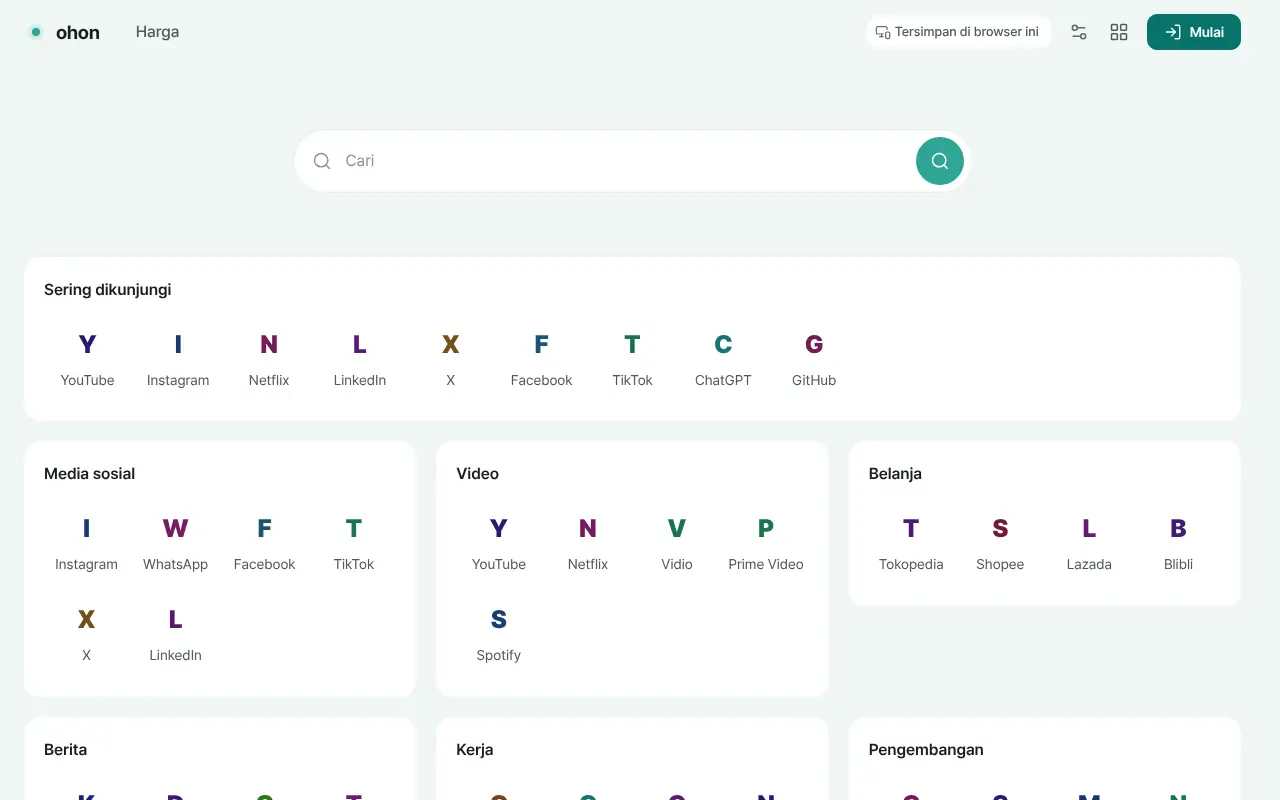Open ChatGPT shortcut tile

(x=723, y=359)
